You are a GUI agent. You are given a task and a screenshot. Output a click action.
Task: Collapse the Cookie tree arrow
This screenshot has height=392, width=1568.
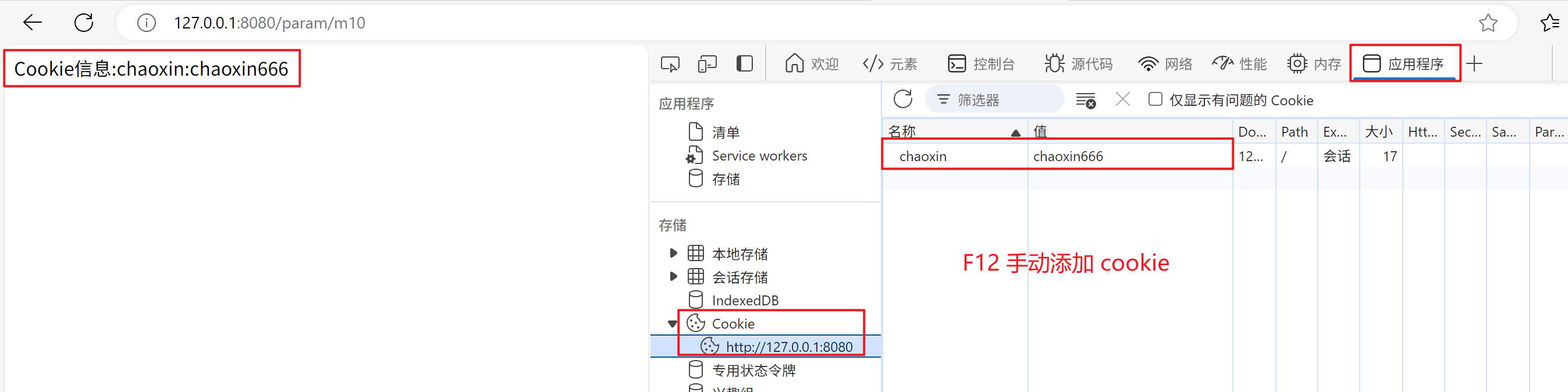[673, 324]
